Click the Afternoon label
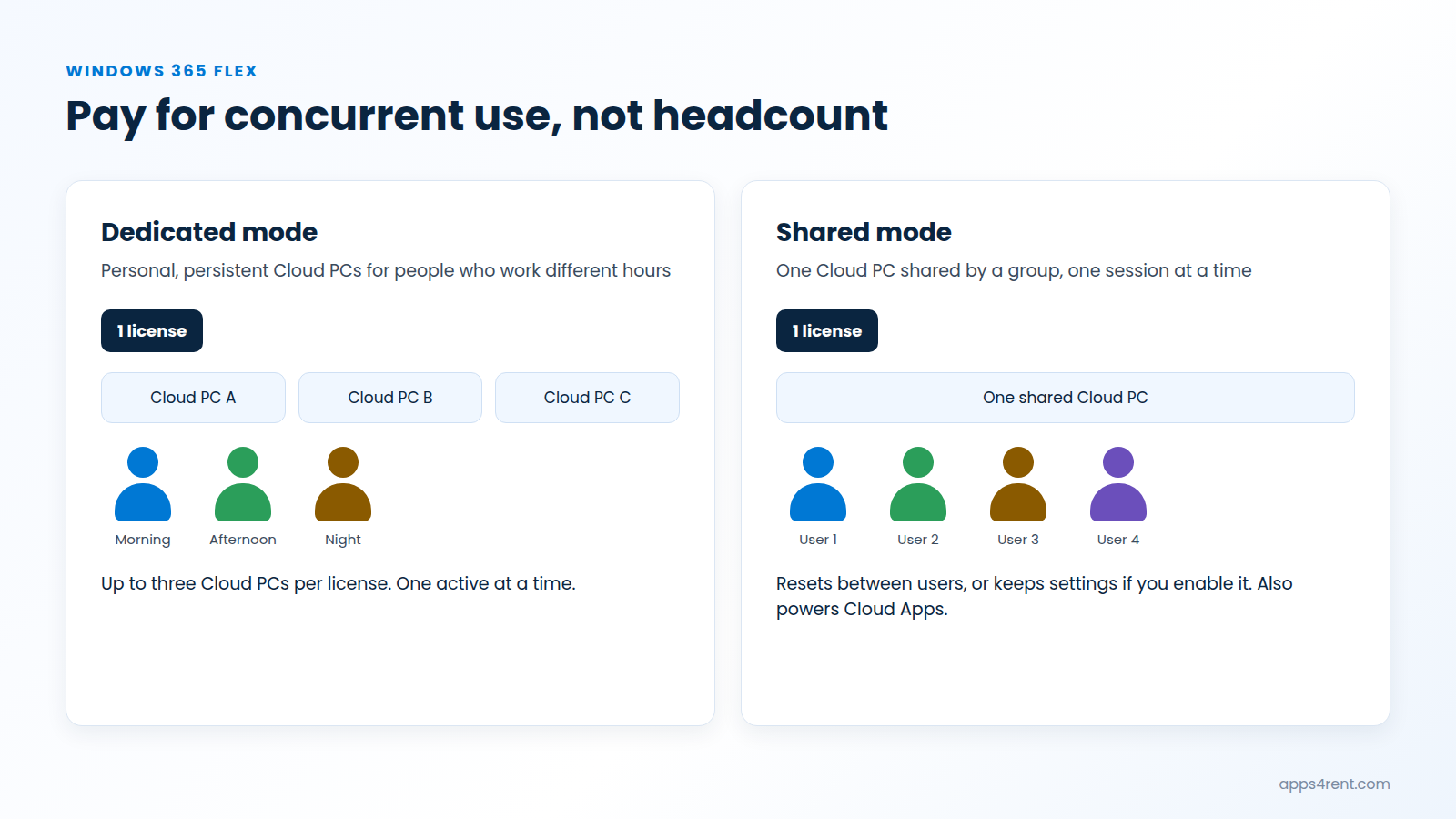 pyautogui.click(x=243, y=540)
